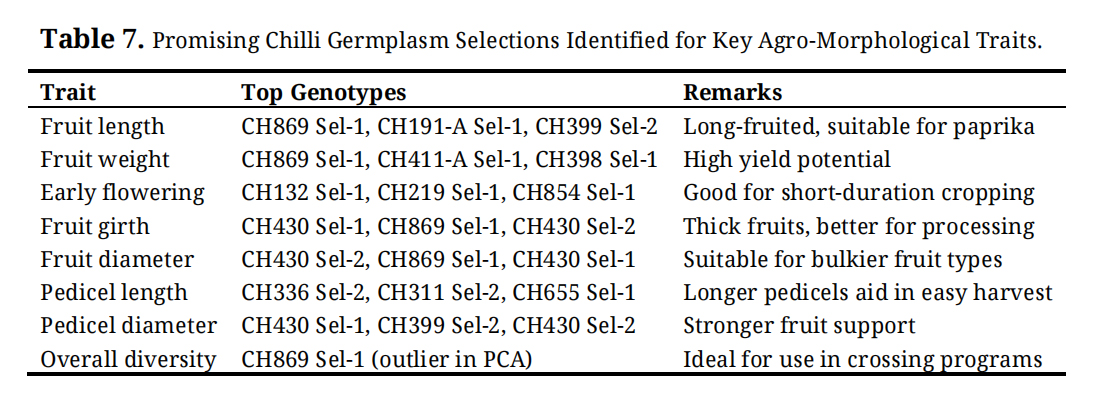Select the Top Genotypes column header

tap(324, 93)
